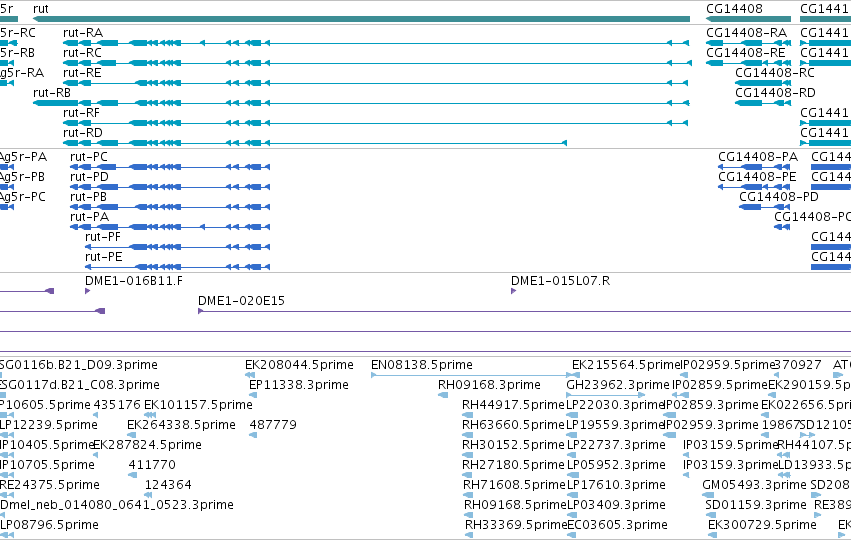Select the RH44917.5prime EST label
This screenshot has width=851, height=540.
[513, 405]
